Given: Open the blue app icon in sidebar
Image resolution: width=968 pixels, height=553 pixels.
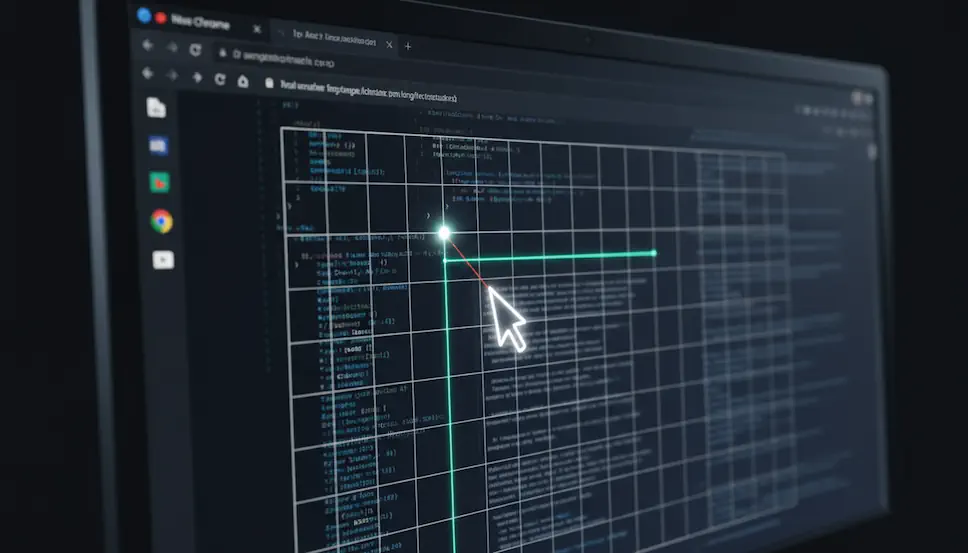Looking at the screenshot, I should 158,146.
